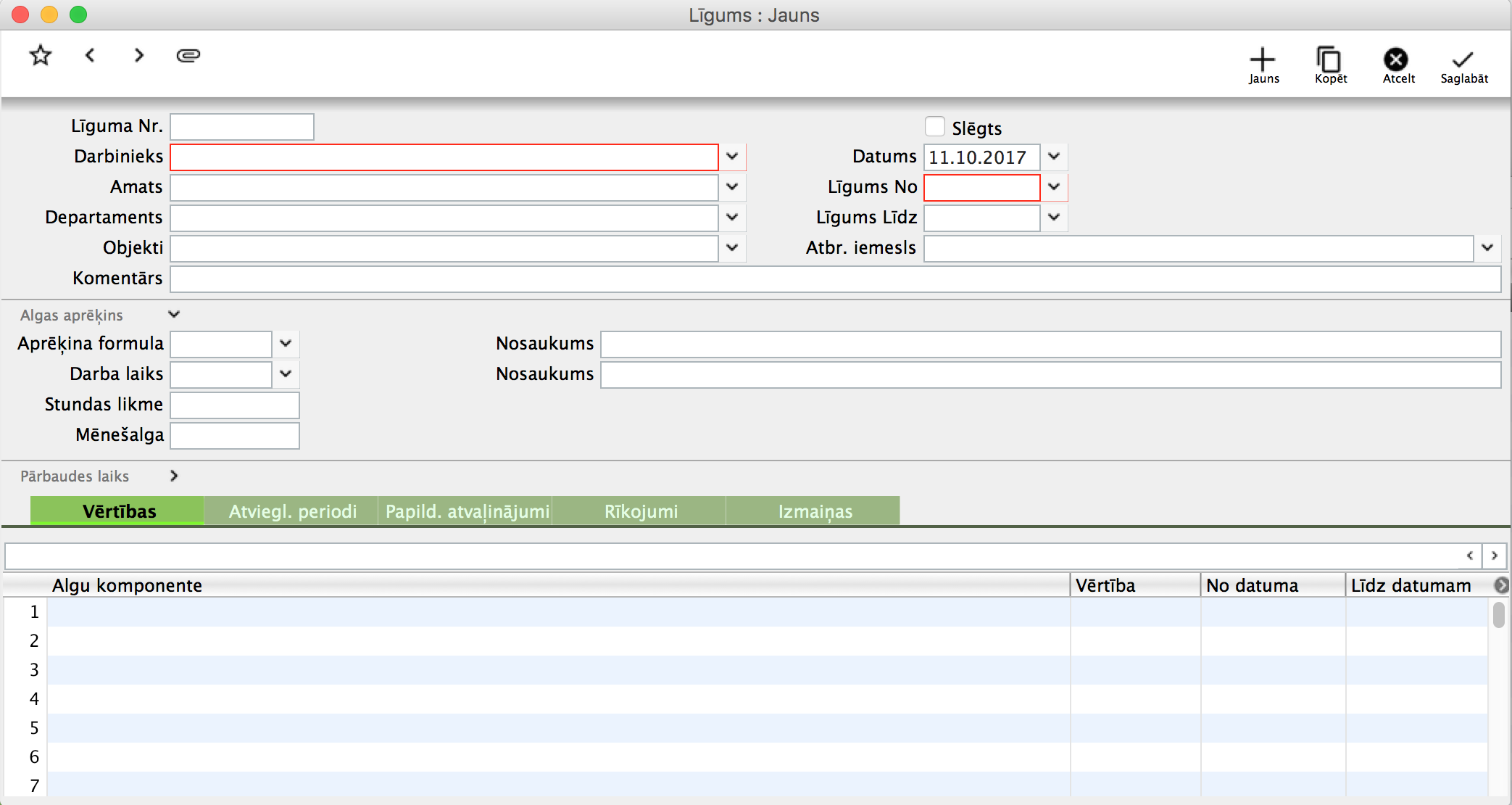Cancel changes with Atcelt icon
This screenshot has height=805, width=1512.
pyautogui.click(x=1397, y=65)
